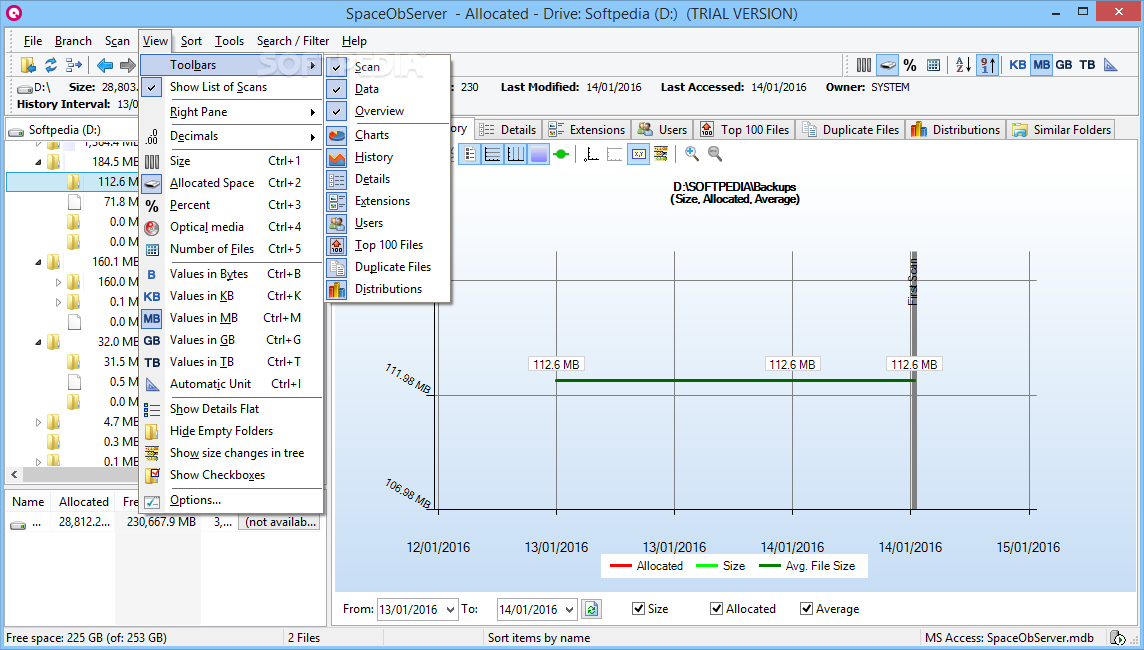Go back with the blue left arrow
The height and width of the screenshot is (650, 1144).
[105, 65]
